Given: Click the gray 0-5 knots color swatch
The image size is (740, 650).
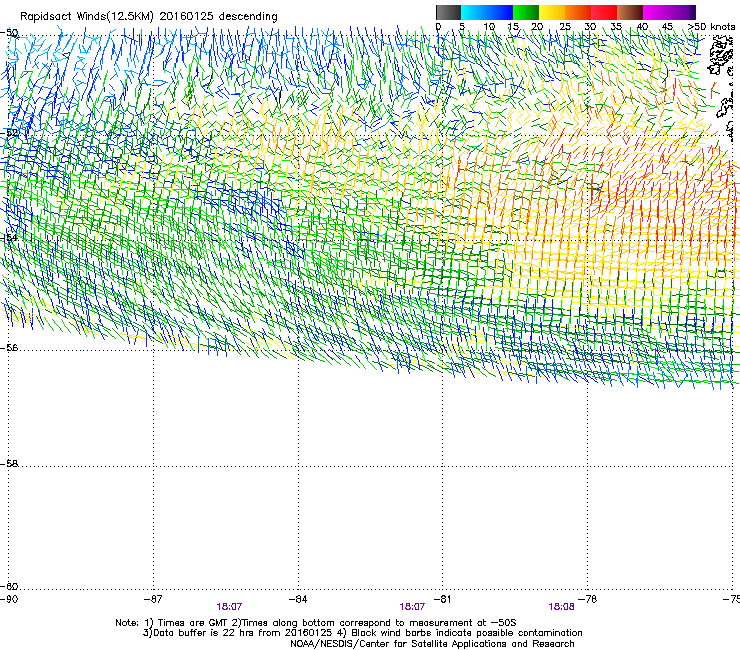Looking at the screenshot, I should pos(448,12).
